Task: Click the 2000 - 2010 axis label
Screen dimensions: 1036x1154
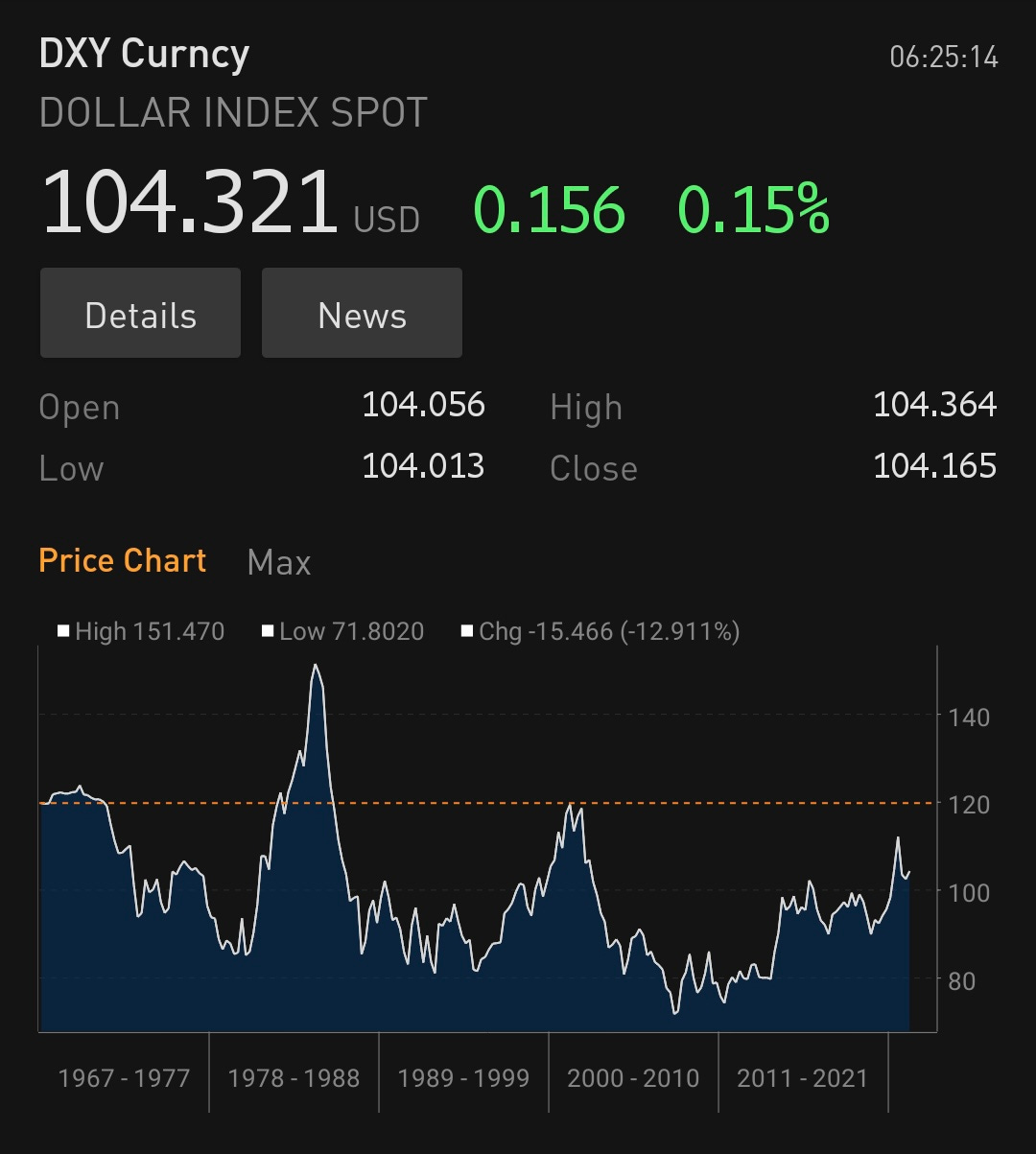Action: pos(633,1078)
